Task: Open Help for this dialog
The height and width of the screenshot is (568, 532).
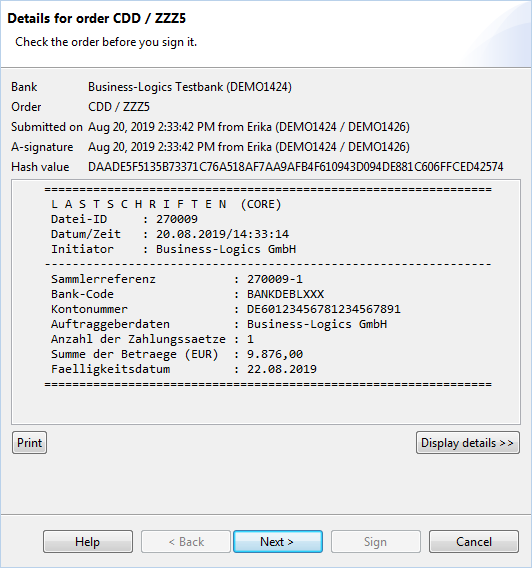Action: 88,542
